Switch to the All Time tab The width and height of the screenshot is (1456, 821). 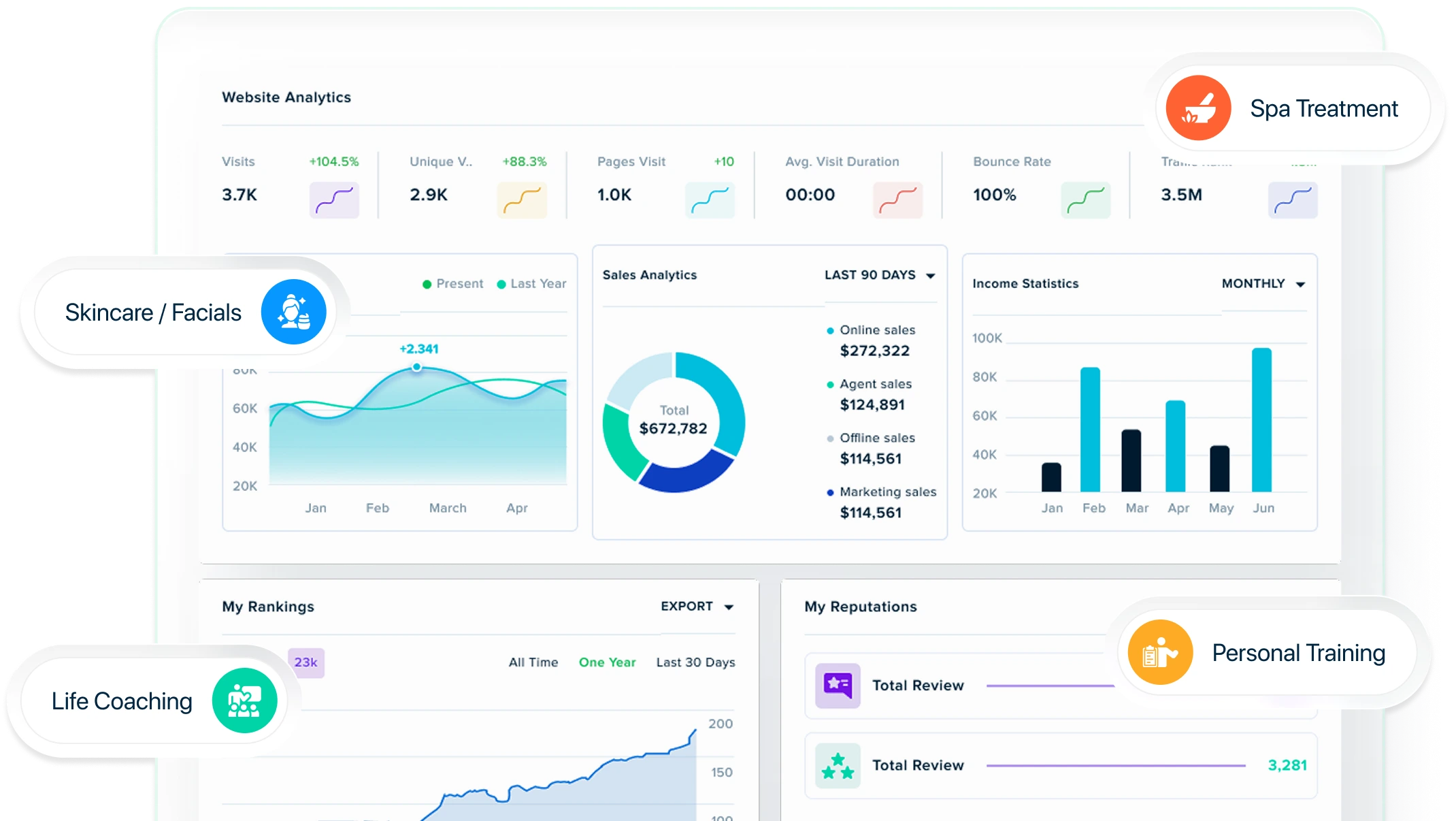click(533, 662)
